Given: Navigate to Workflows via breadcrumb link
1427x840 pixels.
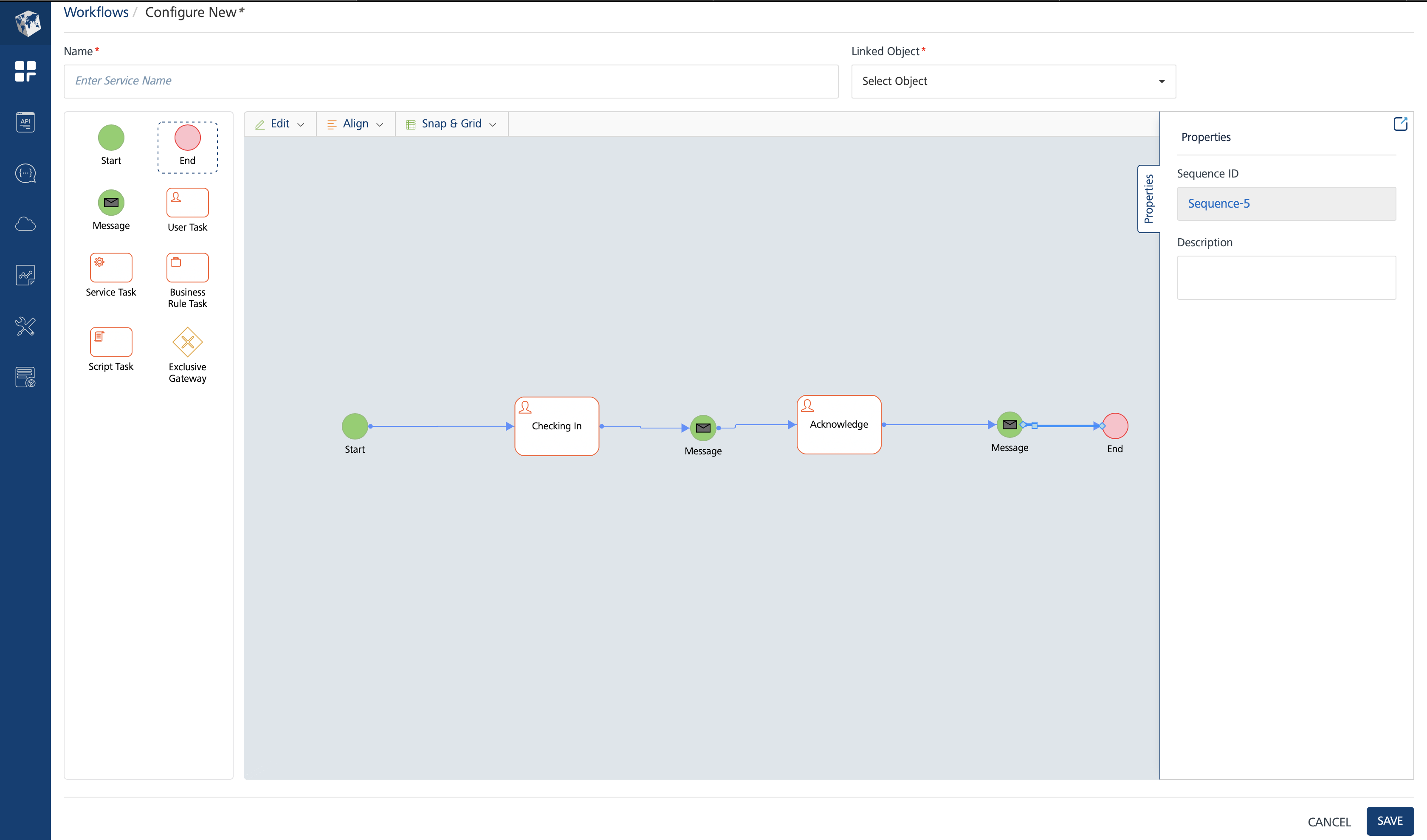Looking at the screenshot, I should (x=96, y=12).
